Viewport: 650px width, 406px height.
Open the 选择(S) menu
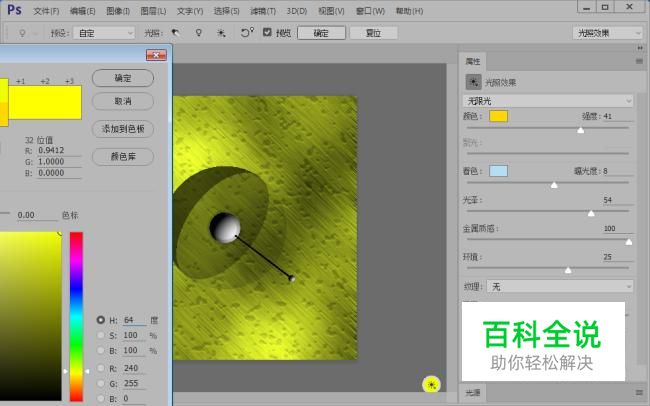click(x=226, y=11)
